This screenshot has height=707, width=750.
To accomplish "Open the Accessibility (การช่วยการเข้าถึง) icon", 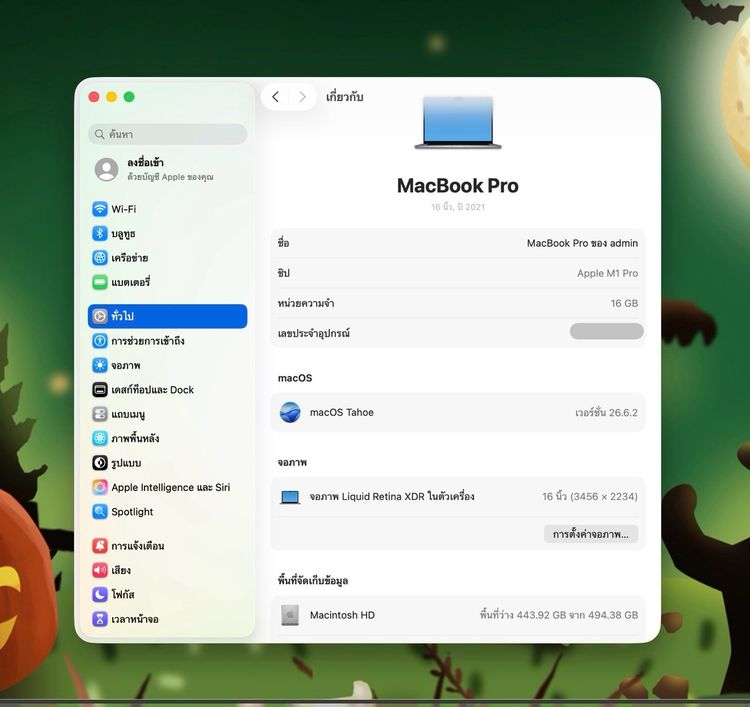I will coord(99,341).
